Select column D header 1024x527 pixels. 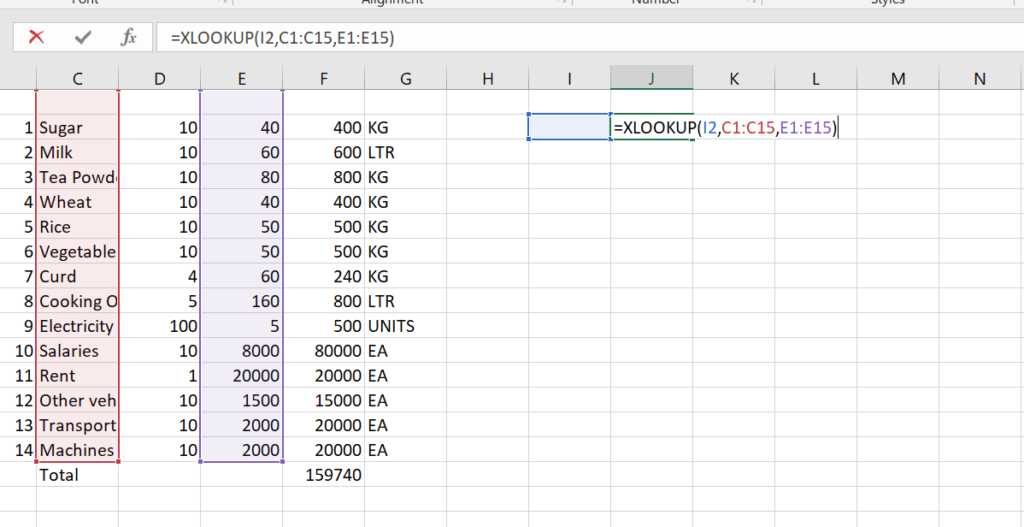[160, 79]
